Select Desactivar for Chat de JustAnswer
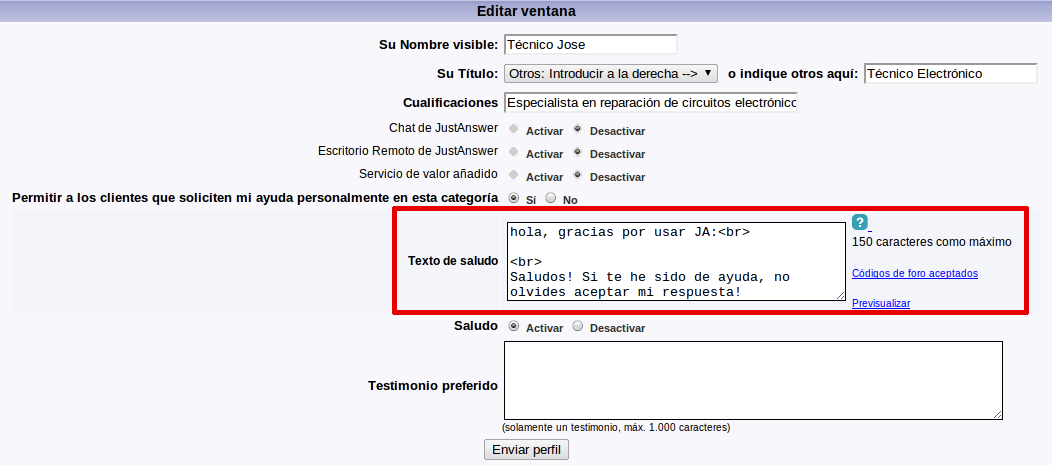The height and width of the screenshot is (465, 1052). pyautogui.click(x=577, y=129)
